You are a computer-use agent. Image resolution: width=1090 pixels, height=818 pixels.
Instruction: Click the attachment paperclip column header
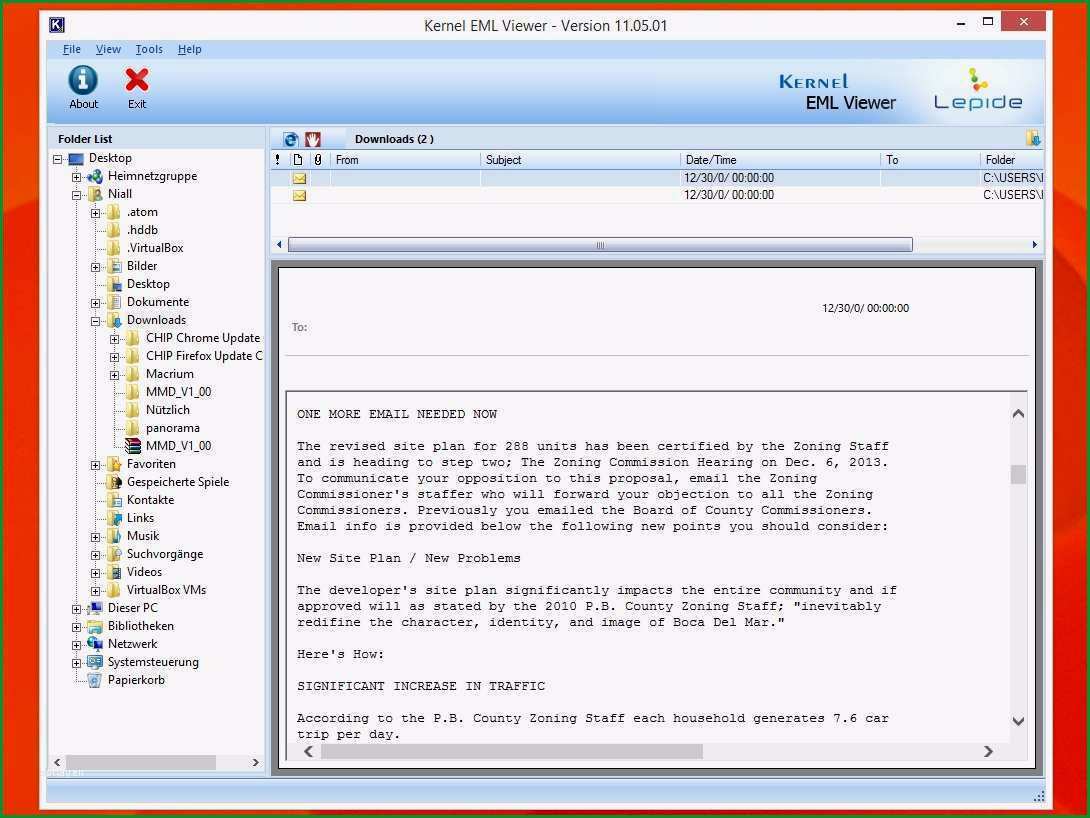pyautogui.click(x=318, y=160)
